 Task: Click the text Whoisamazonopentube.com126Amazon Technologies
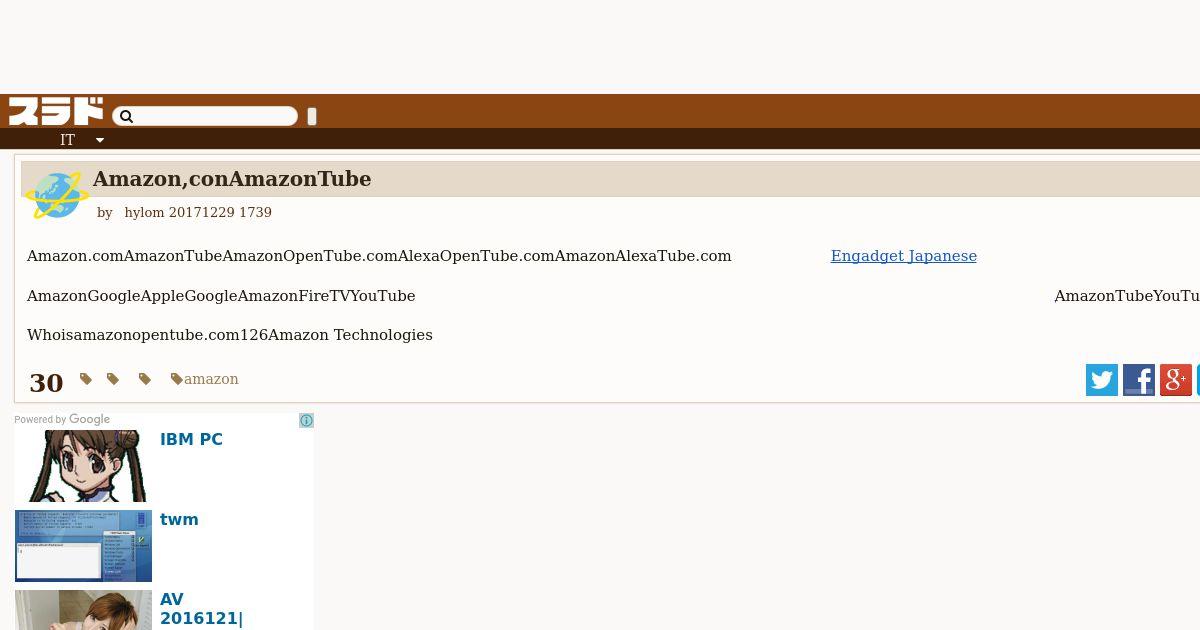[x=230, y=335]
